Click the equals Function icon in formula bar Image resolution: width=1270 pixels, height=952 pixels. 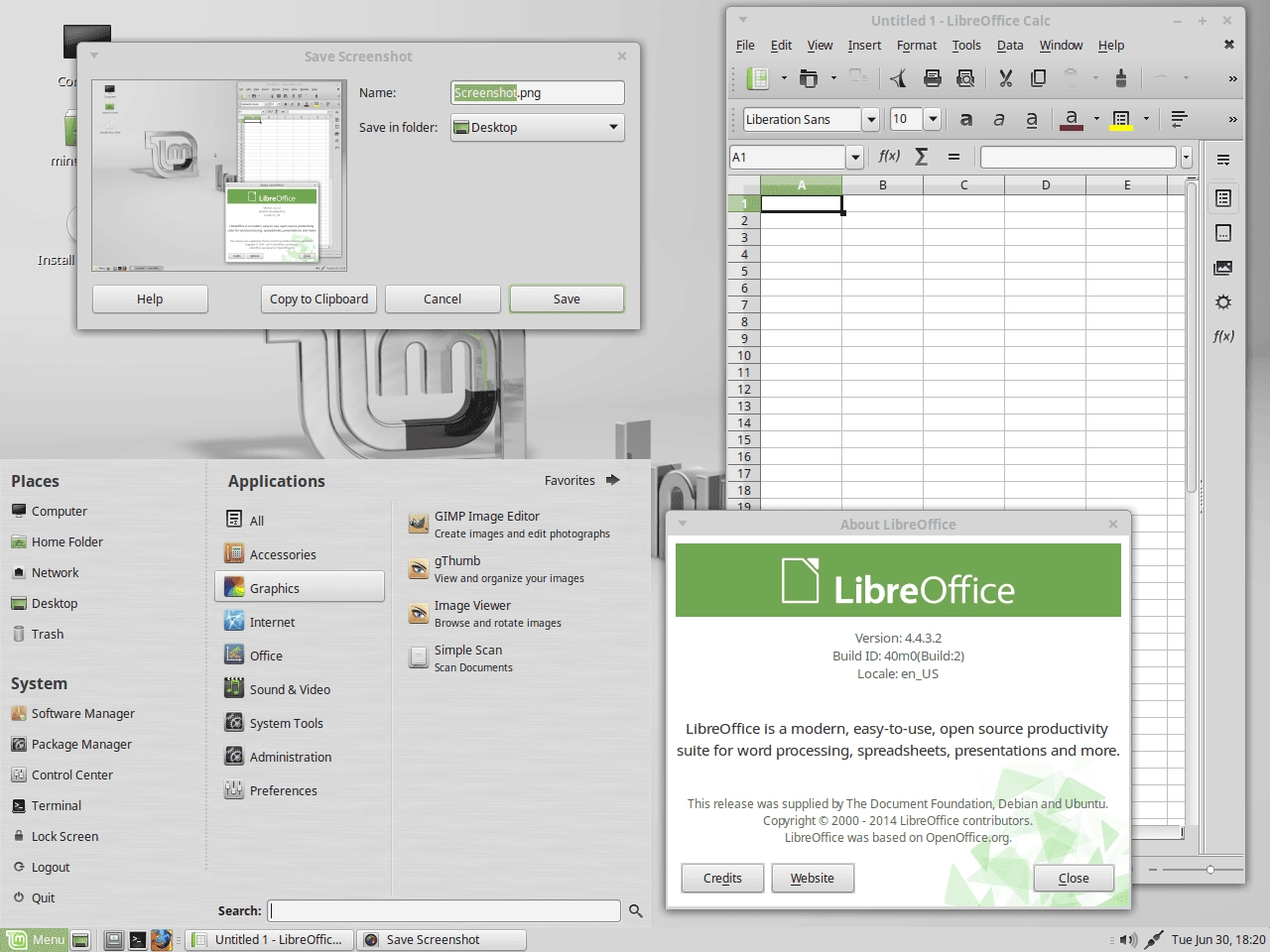(953, 157)
